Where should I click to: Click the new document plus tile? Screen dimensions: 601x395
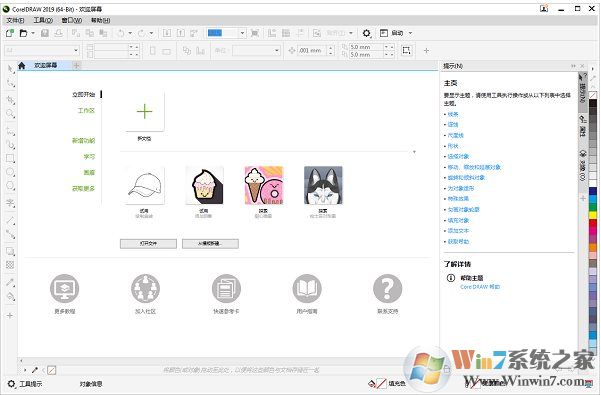[x=145, y=111]
